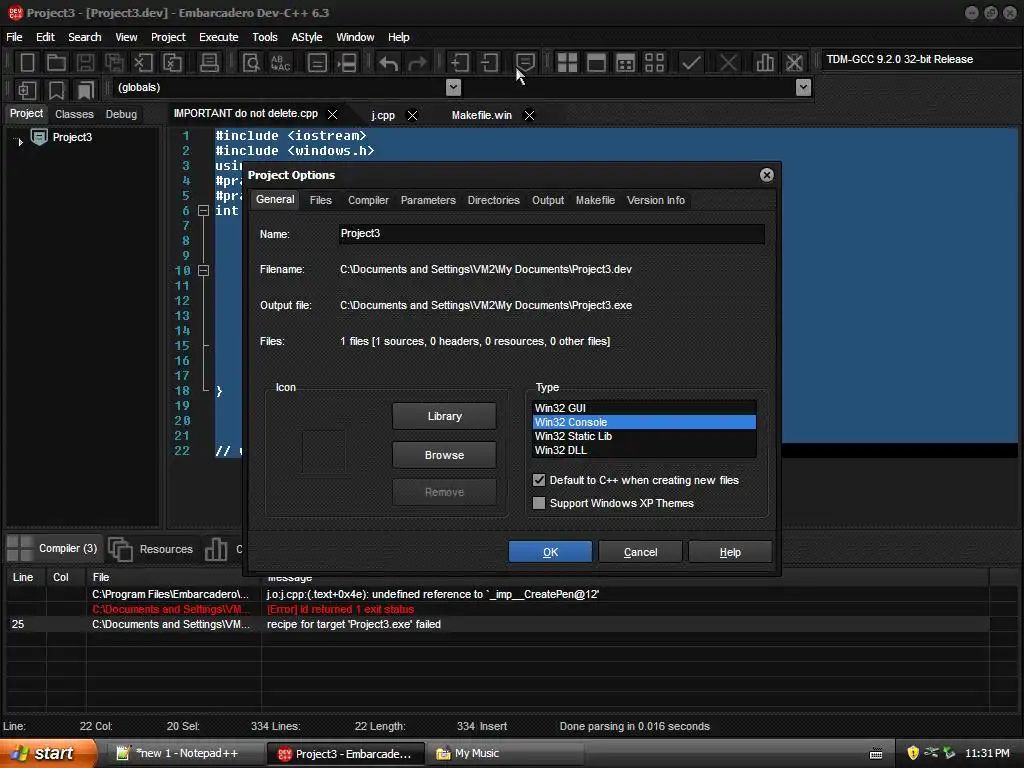Open the (globals) scope dropdown
The image size is (1024, 768).
[x=453, y=88]
